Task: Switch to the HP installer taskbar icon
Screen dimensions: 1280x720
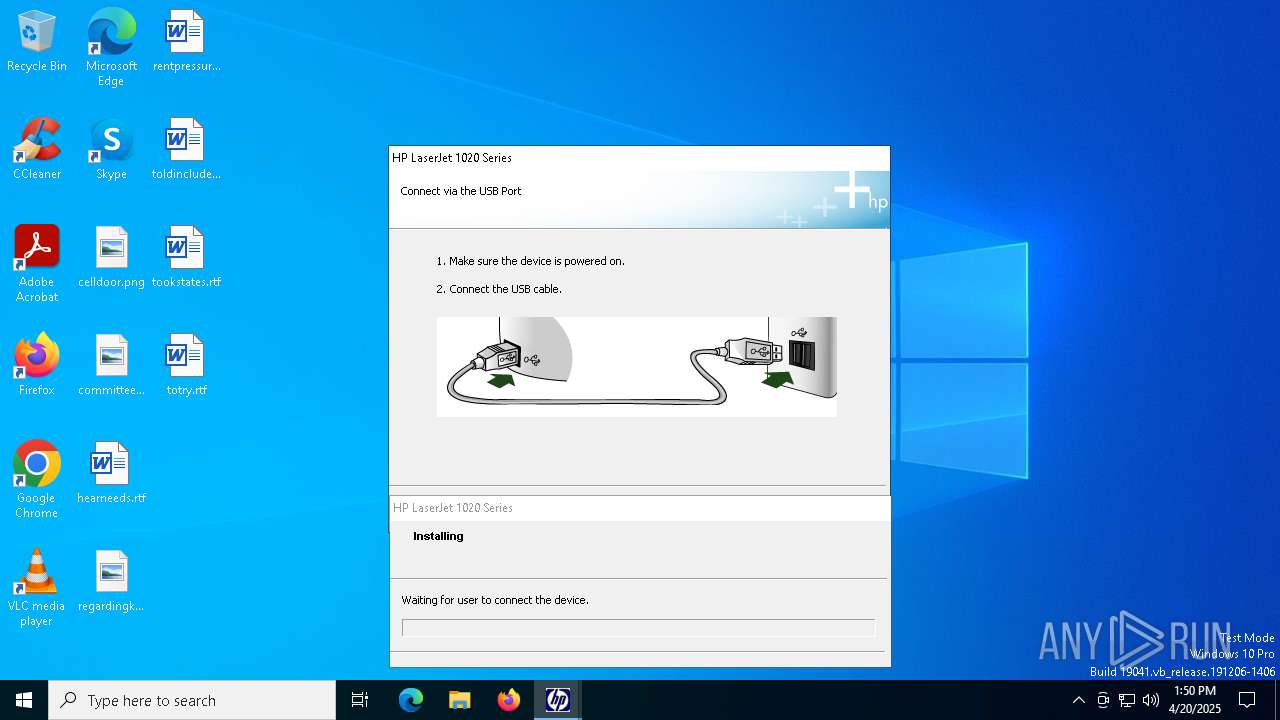Action: click(x=558, y=700)
